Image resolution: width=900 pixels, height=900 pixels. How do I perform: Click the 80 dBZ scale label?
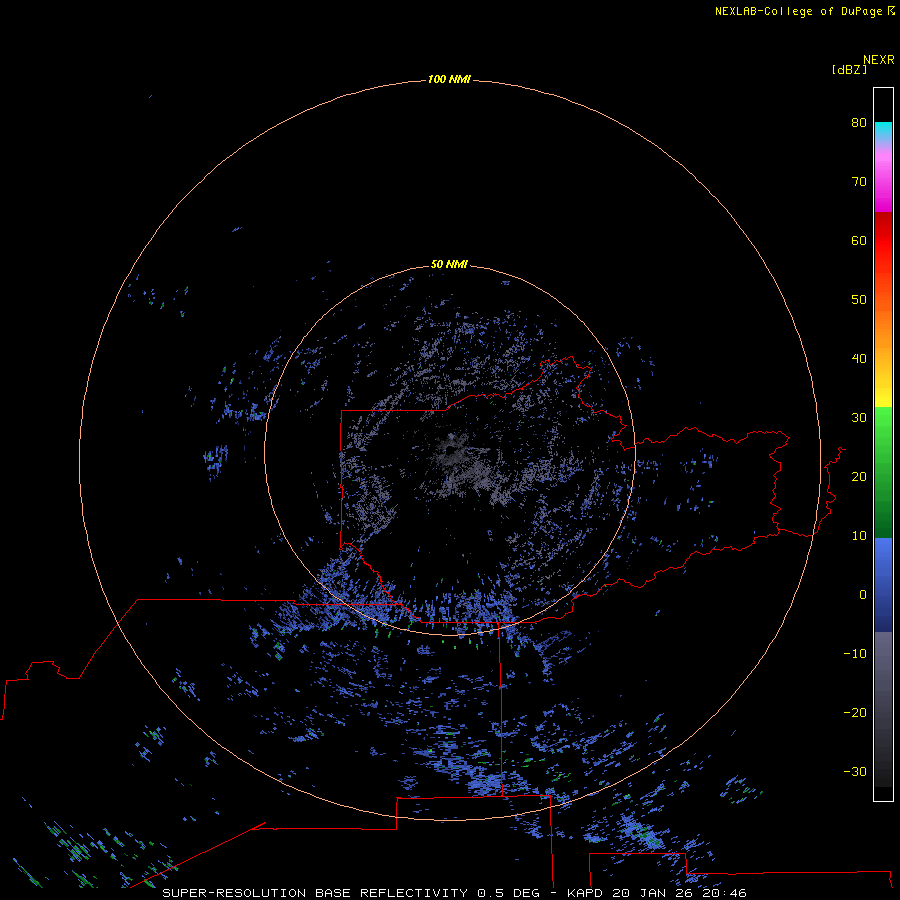(859, 123)
